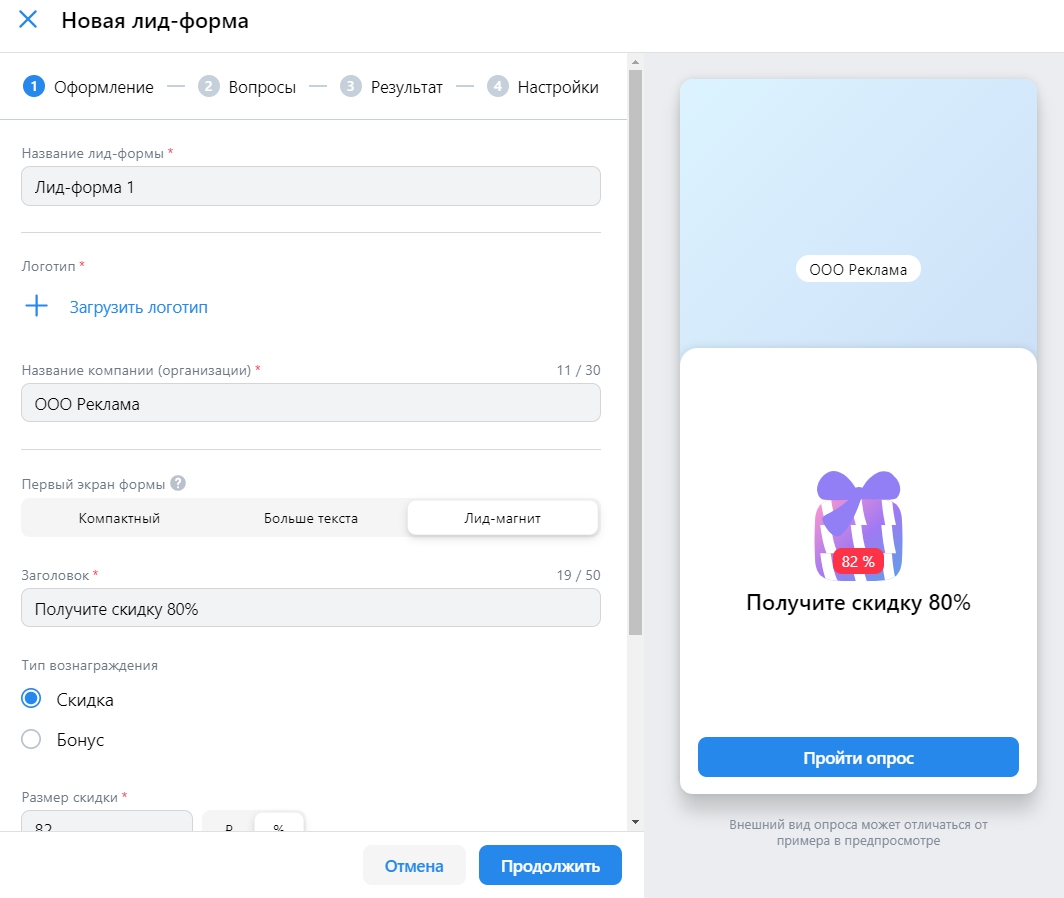Click step 1 circle icon Оформление
Screen dimensions: 1064x898
tap(33, 87)
